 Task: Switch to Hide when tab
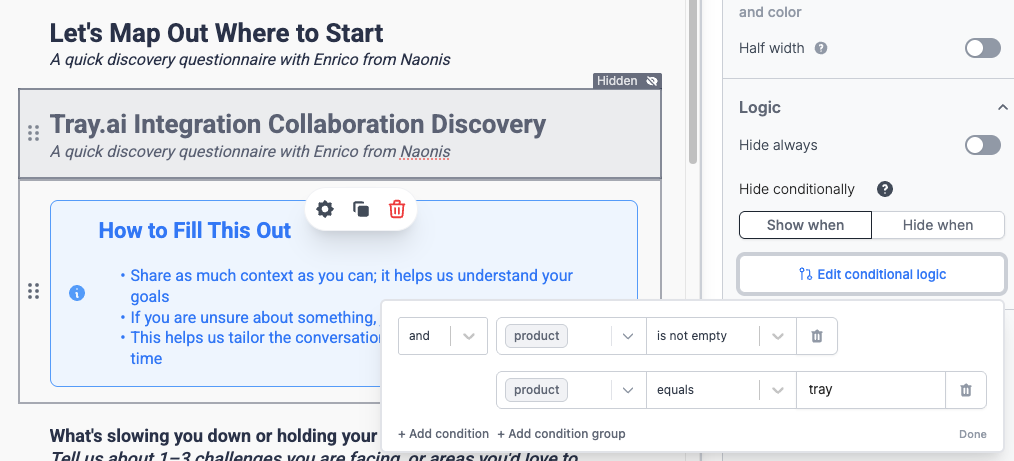(937, 225)
